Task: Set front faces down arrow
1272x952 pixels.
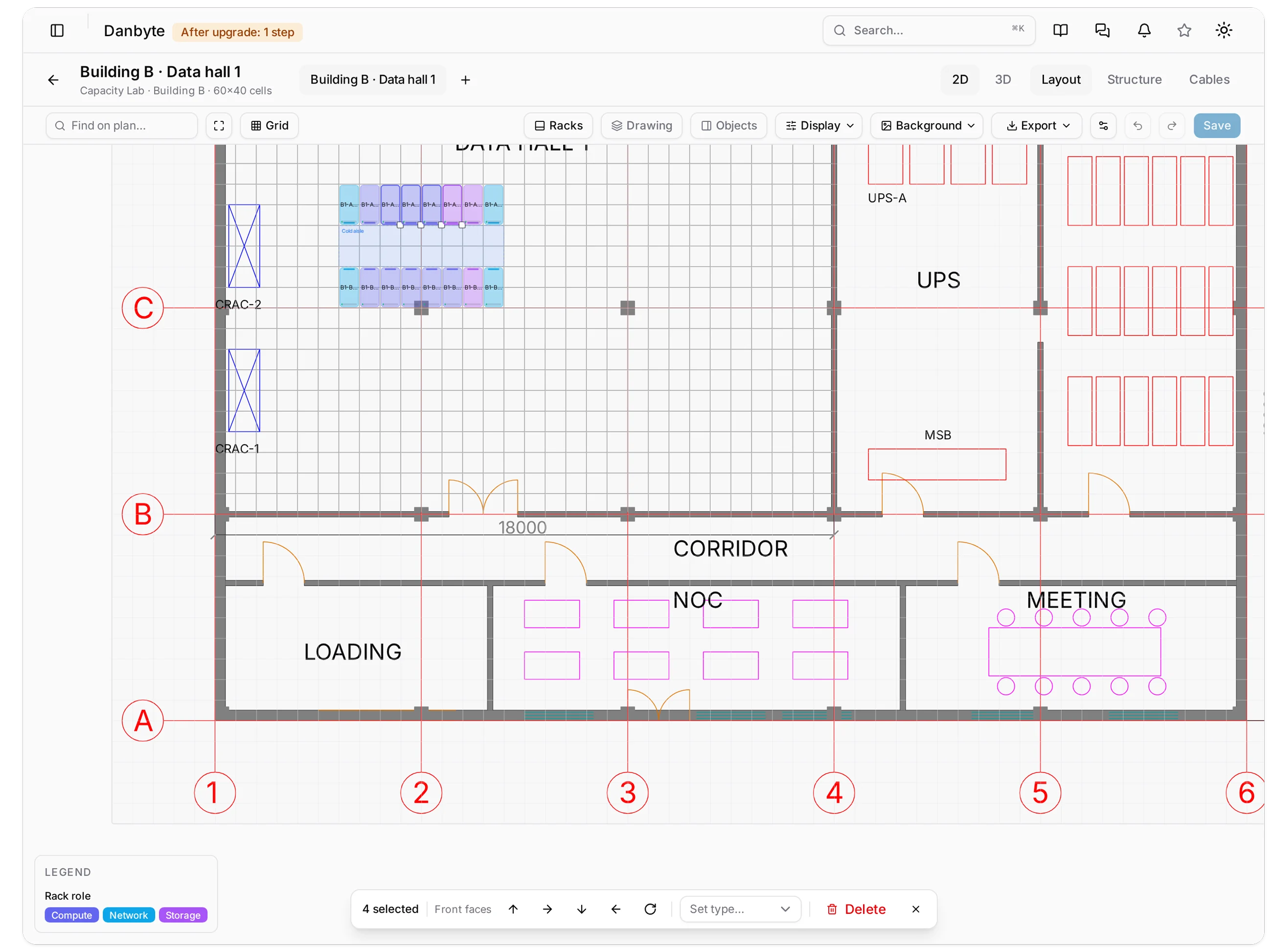Action: click(581, 908)
